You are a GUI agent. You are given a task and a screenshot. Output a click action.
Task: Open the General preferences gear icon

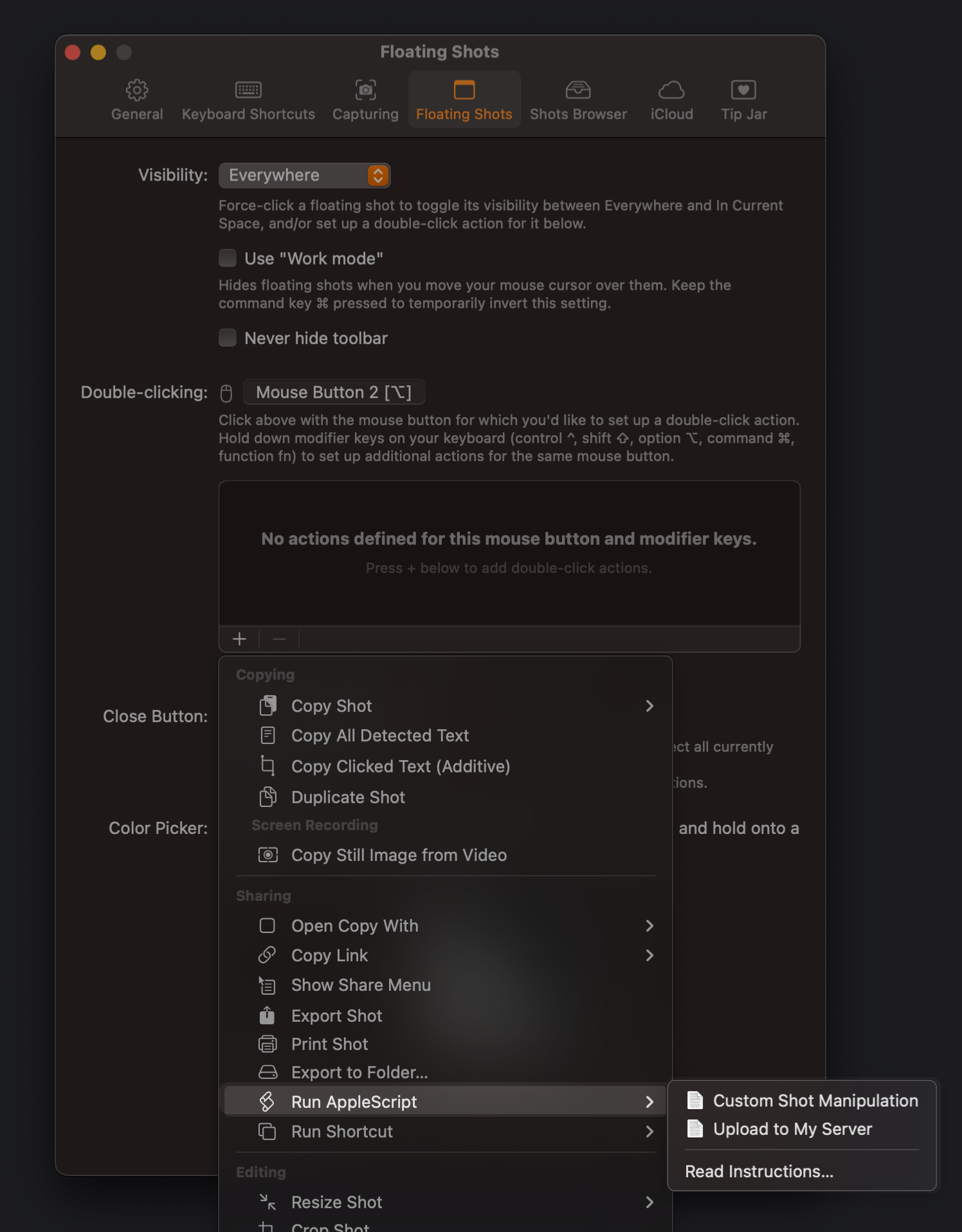point(137,90)
